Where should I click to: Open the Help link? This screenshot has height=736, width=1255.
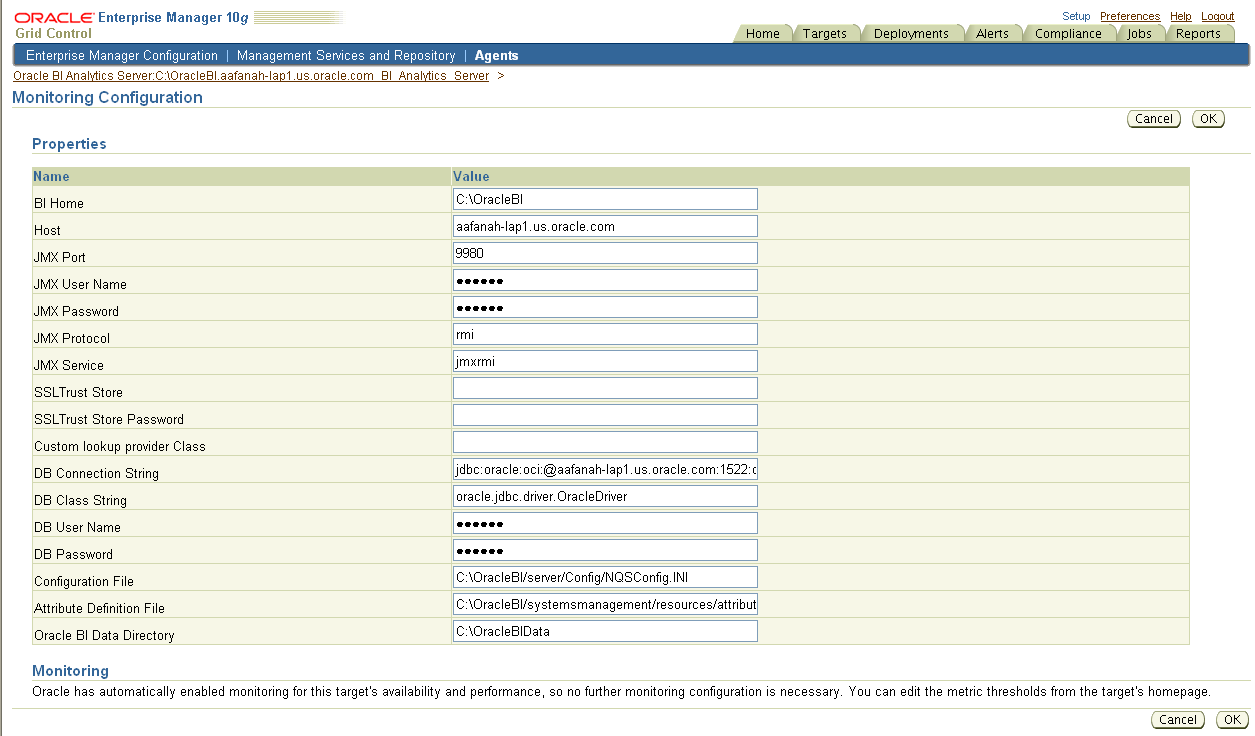1180,16
